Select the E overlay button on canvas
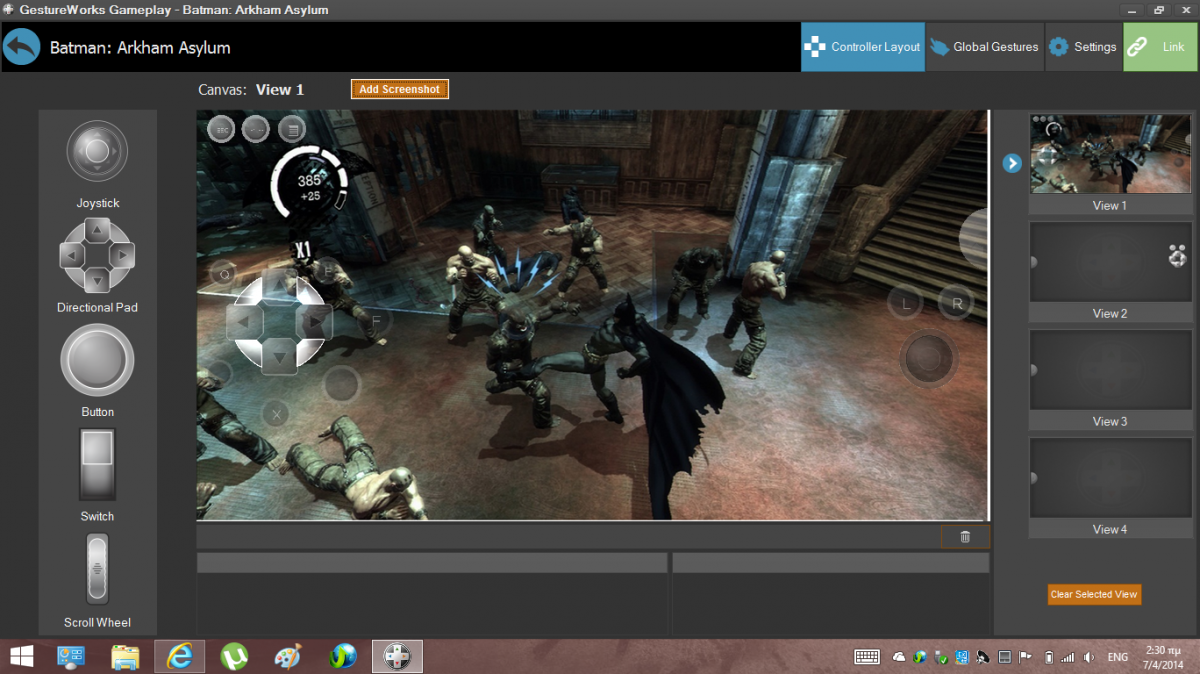This screenshot has height=674, width=1200. coord(326,271)
